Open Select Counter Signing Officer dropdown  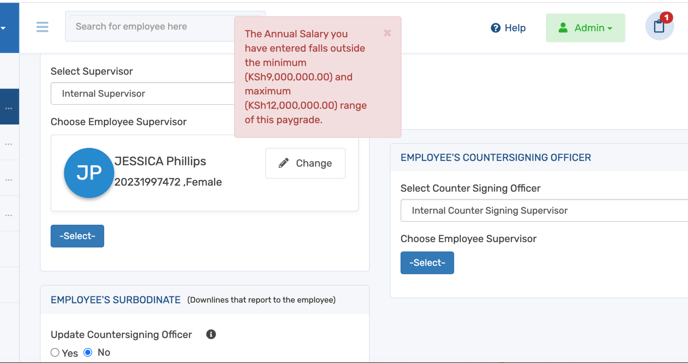pos(544,211)
